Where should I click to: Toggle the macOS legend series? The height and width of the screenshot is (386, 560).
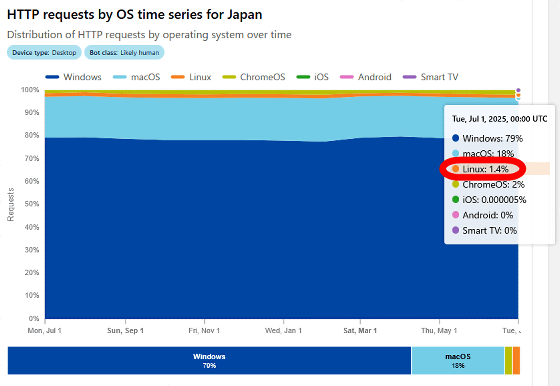tap(136, 77)
